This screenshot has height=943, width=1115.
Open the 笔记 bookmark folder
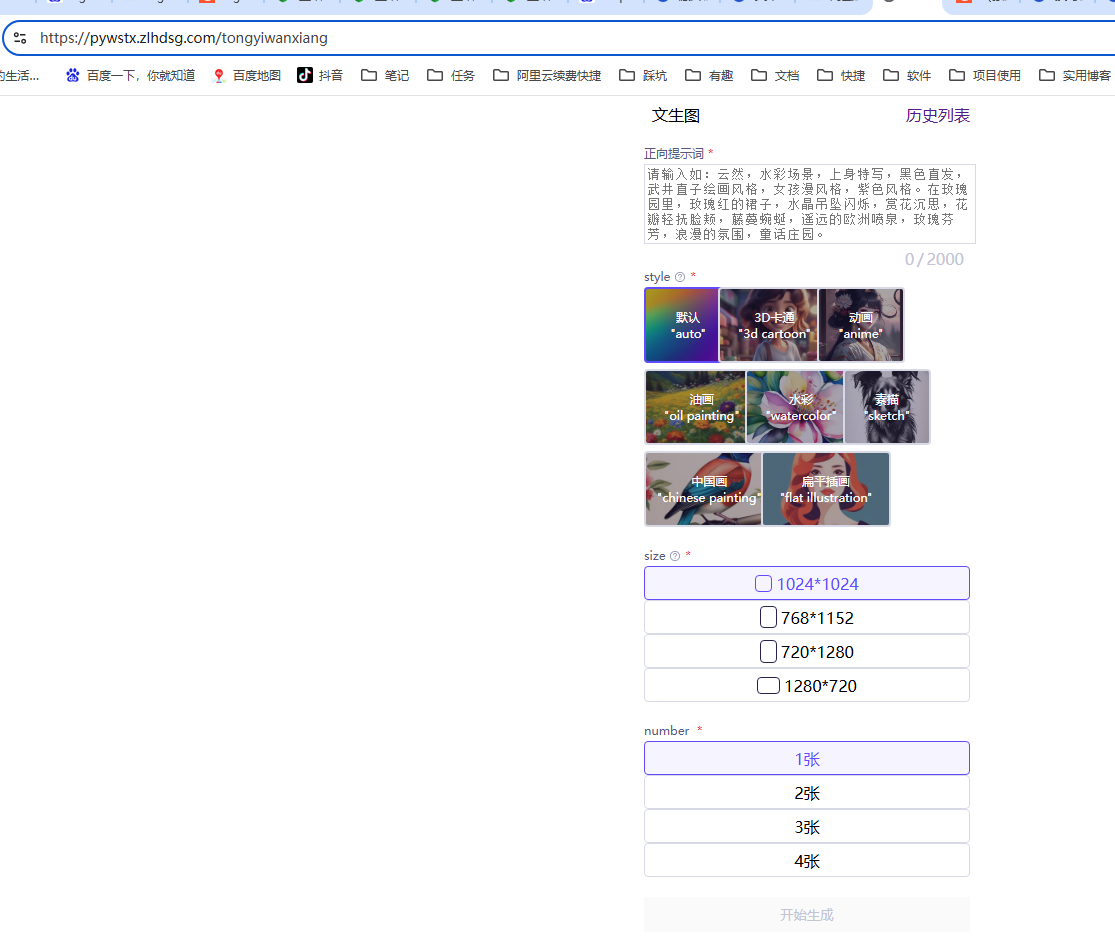tap(385, 75)
